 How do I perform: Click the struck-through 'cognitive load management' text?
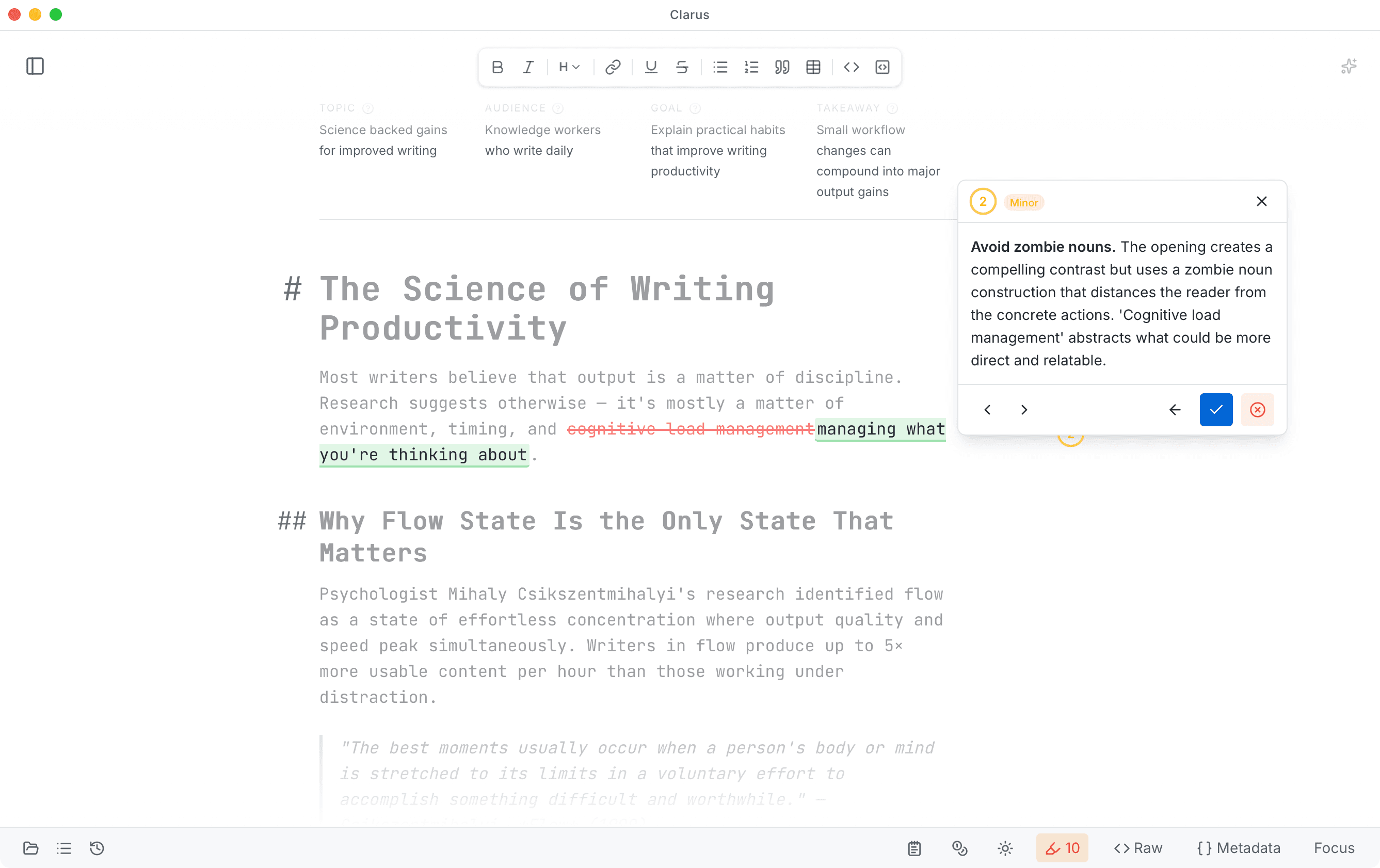pos(691,429)
